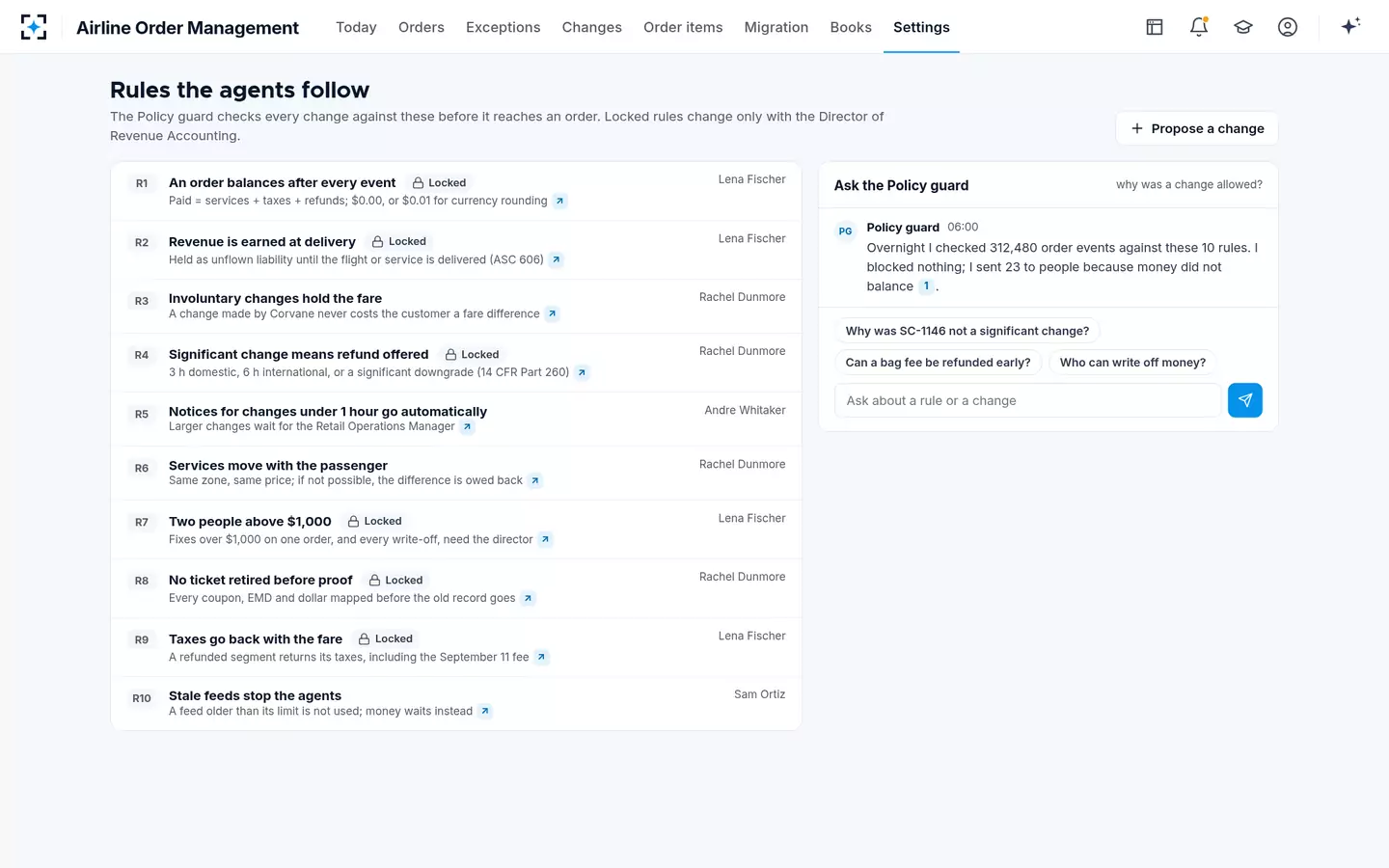Click the citation 1 badge in Policy guard message
The image size is (1389, 868).
coord(926,286)
